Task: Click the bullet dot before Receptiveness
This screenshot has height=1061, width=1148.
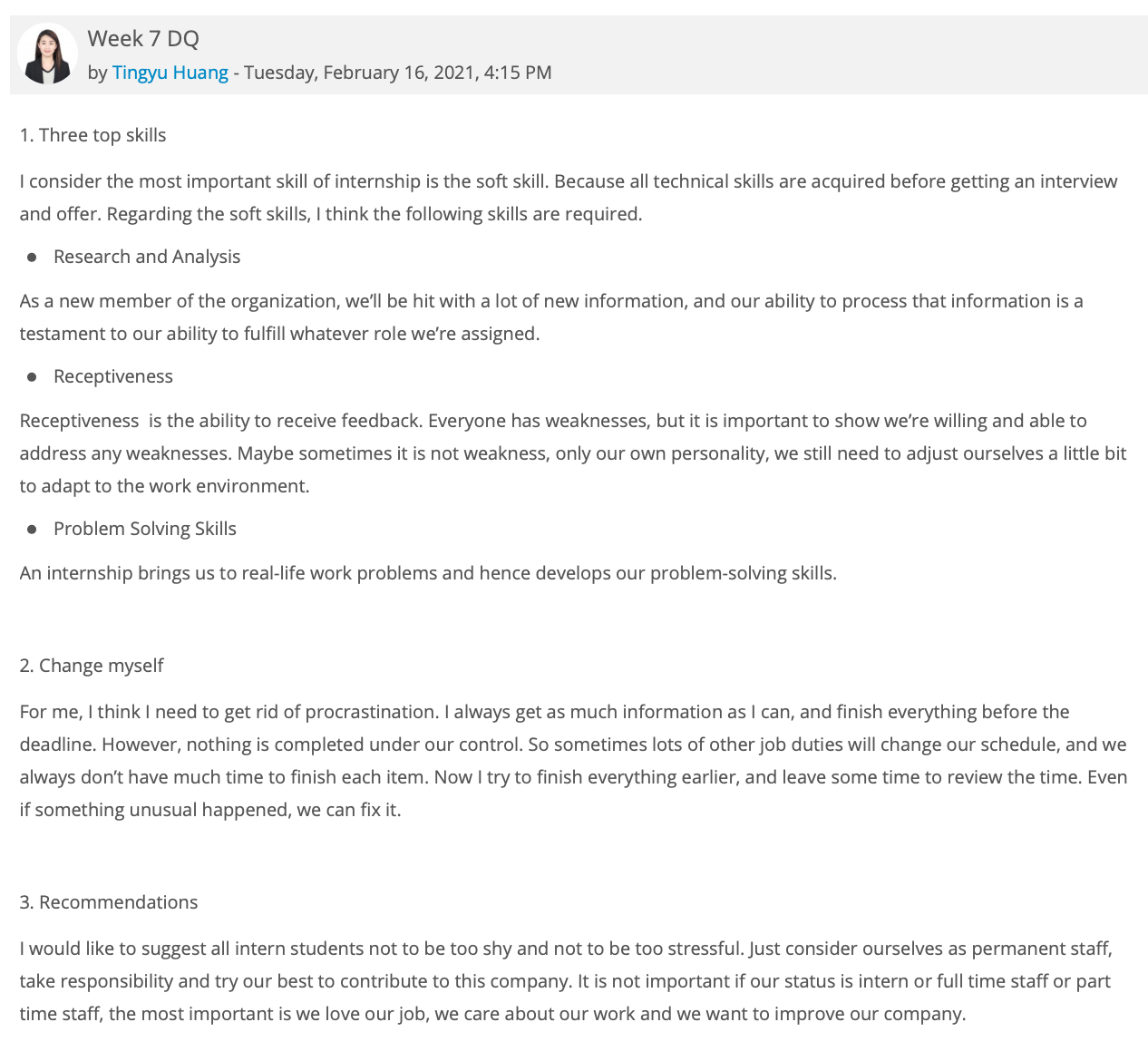Action: click(32, 377)
